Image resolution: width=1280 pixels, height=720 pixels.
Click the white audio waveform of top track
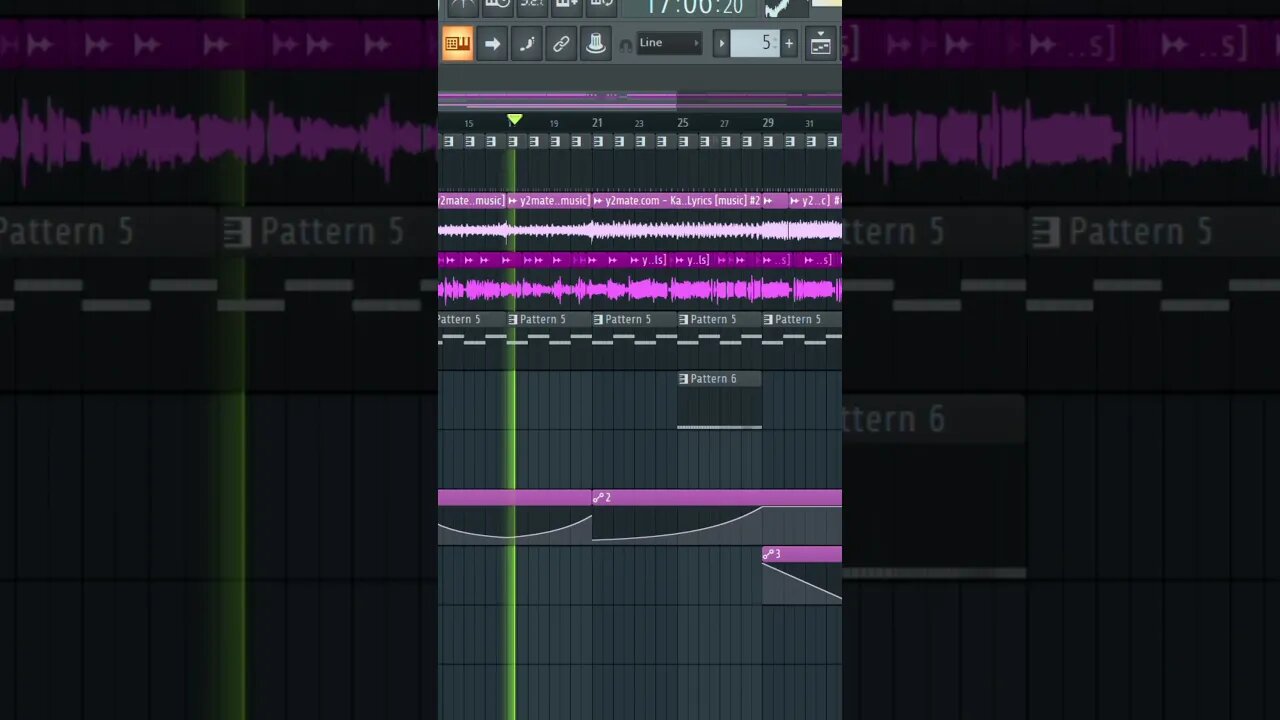[x=640, y=231]
